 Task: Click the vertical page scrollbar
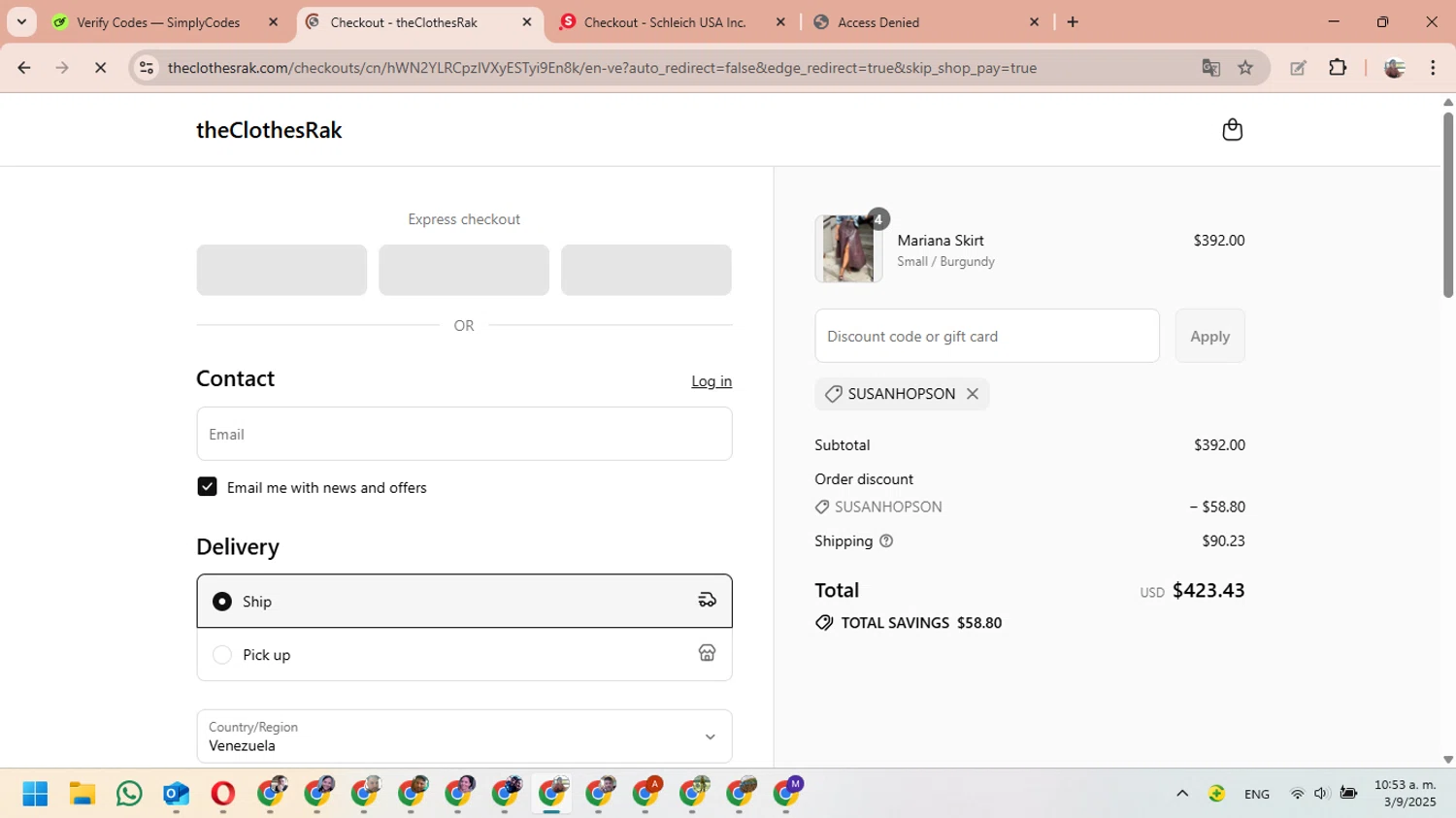(x=1447, y=205)
